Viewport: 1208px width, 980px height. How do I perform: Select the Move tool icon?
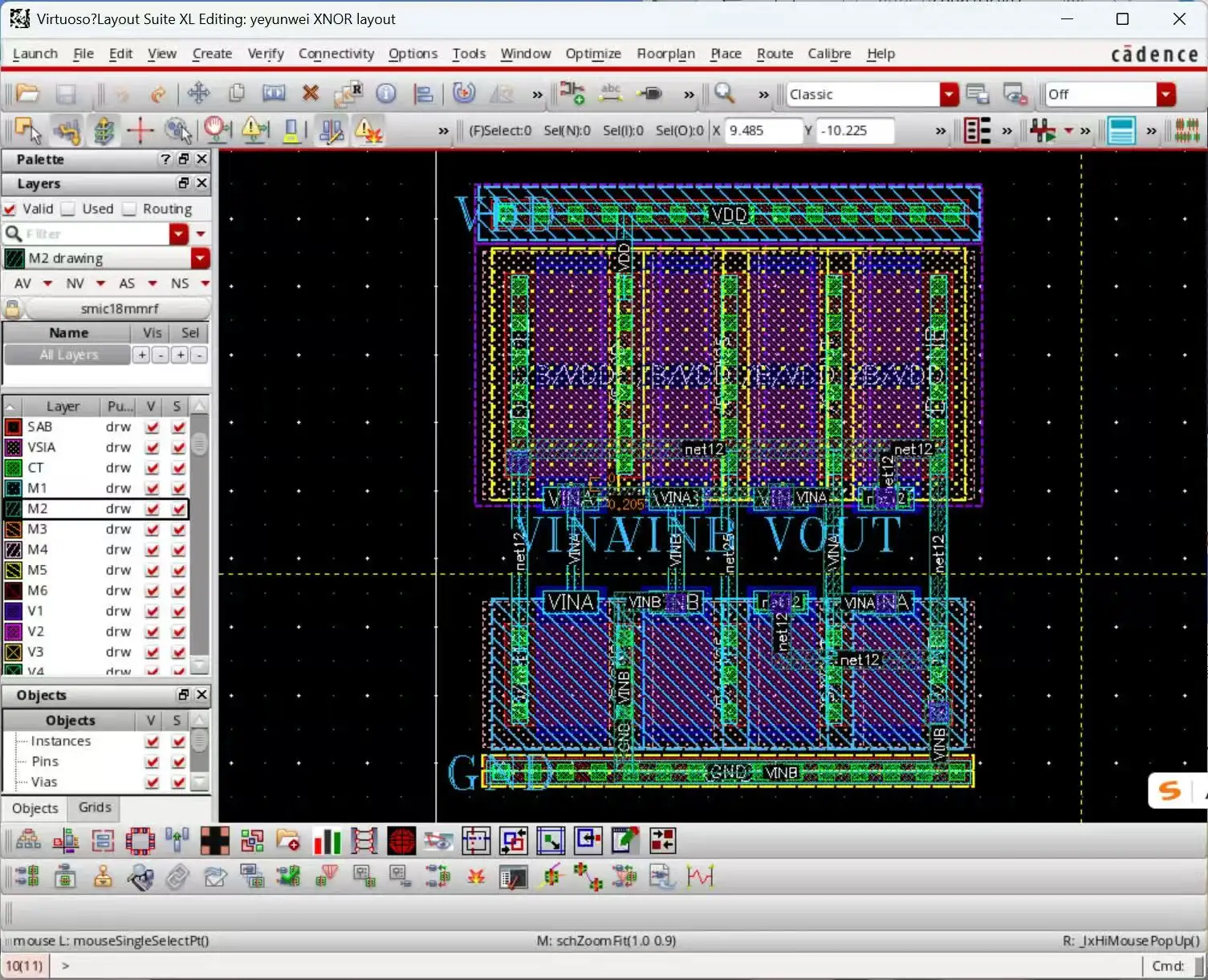tap(198, 93)
